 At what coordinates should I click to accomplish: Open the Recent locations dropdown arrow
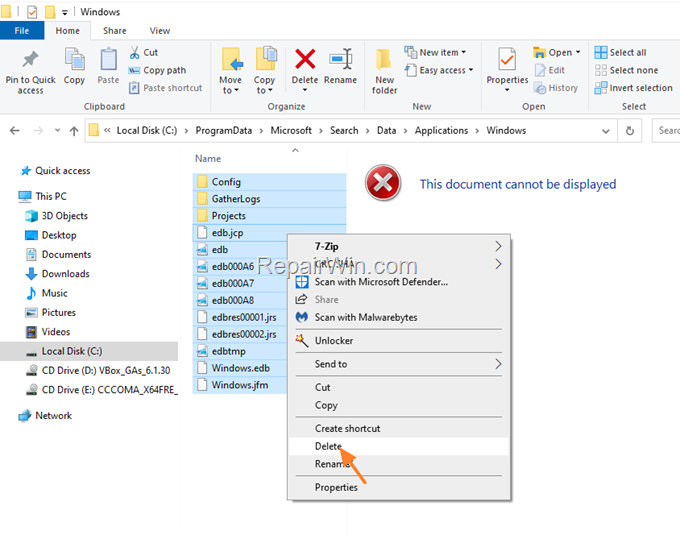click(x=57, y=130)
